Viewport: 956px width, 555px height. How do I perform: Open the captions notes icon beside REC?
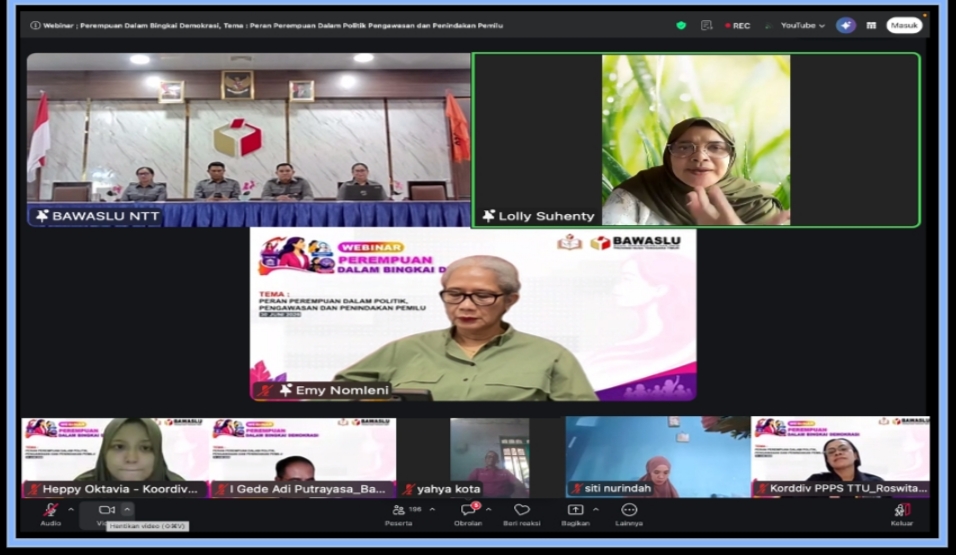pyautogui.click(x=707, y=26)
